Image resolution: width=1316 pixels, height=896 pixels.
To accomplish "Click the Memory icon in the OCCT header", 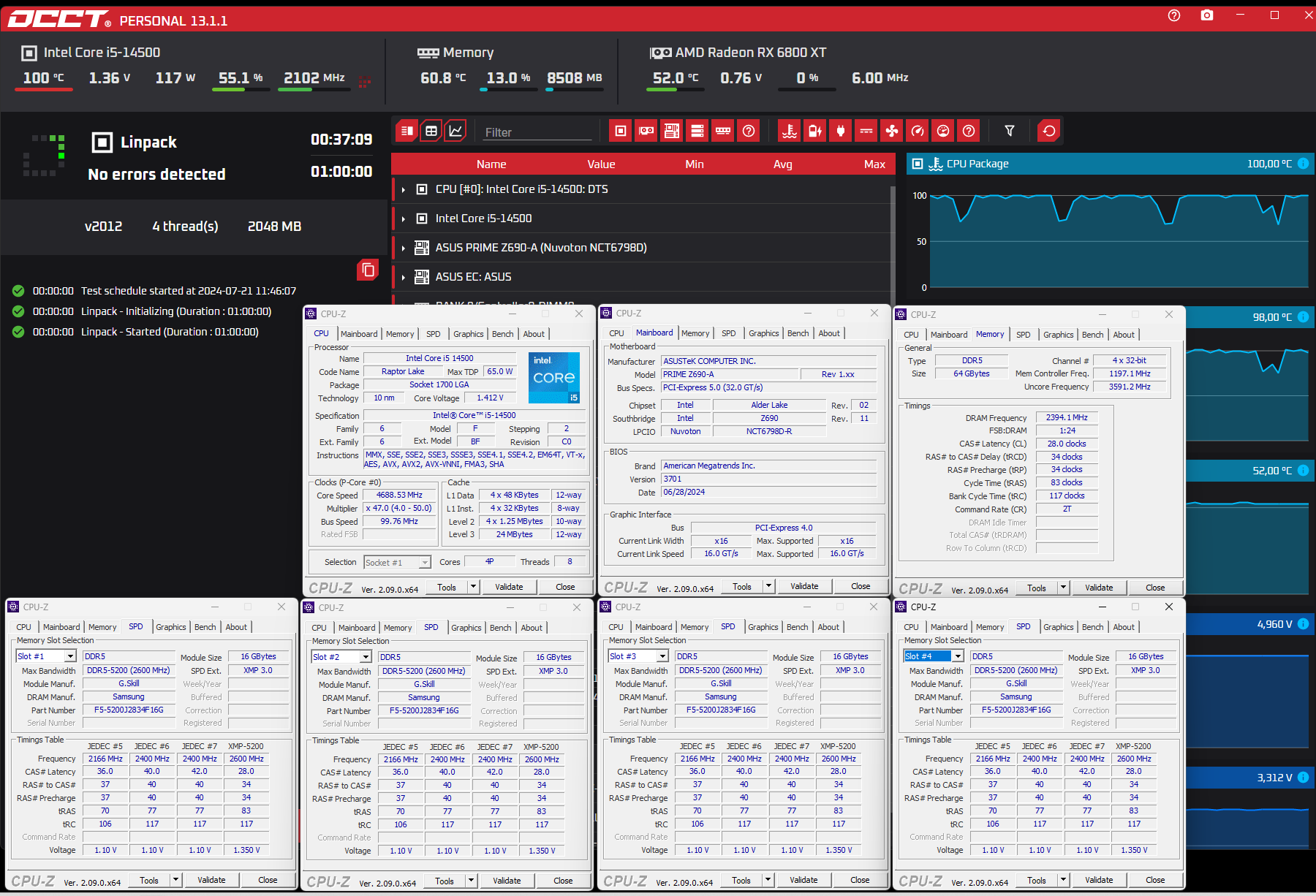I will pyautogui.click(x=428, y=53).
